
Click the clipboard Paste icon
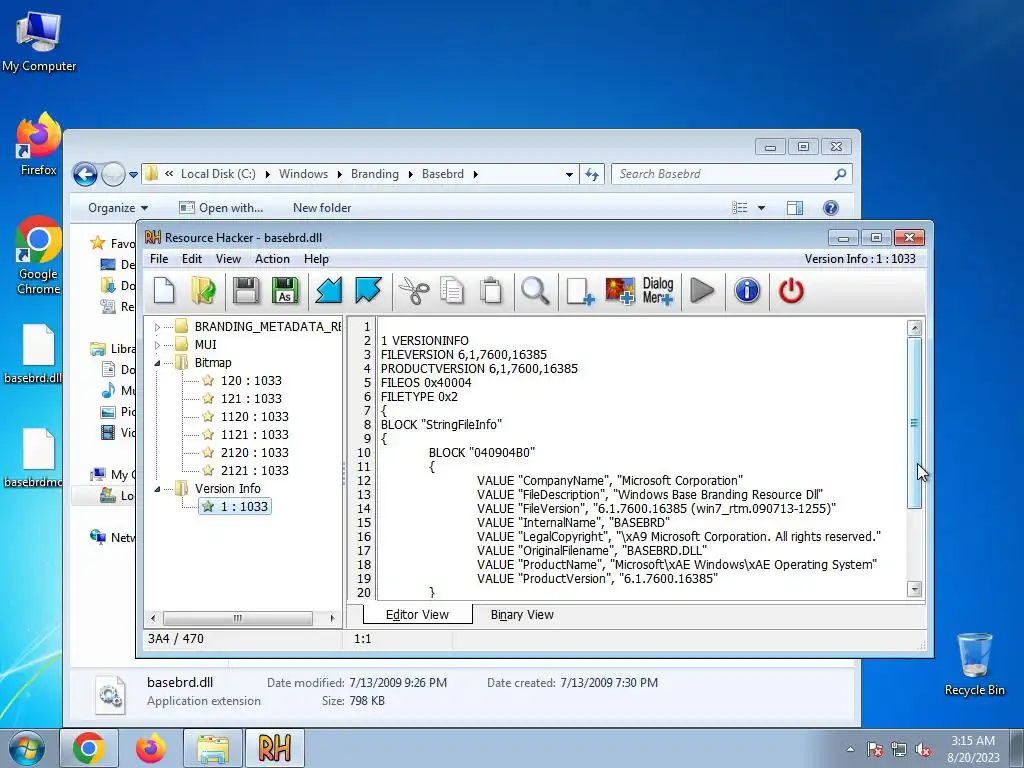tap(491, 291)
